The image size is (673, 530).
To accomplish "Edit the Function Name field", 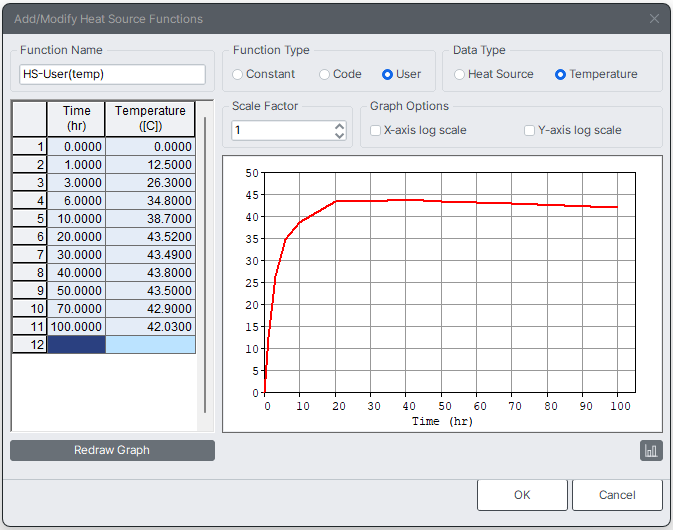I will point(112,74).
